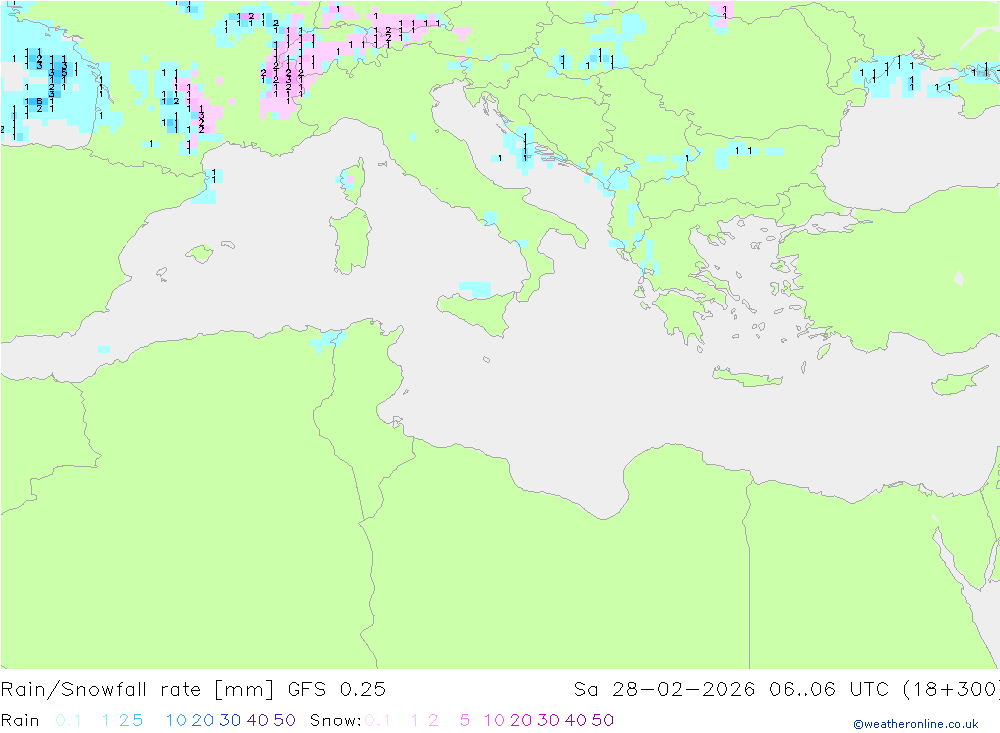This screenshot has width=1000, height=733.
Task: Click the "06..06 UTC" time text
Action: (828, 690)
